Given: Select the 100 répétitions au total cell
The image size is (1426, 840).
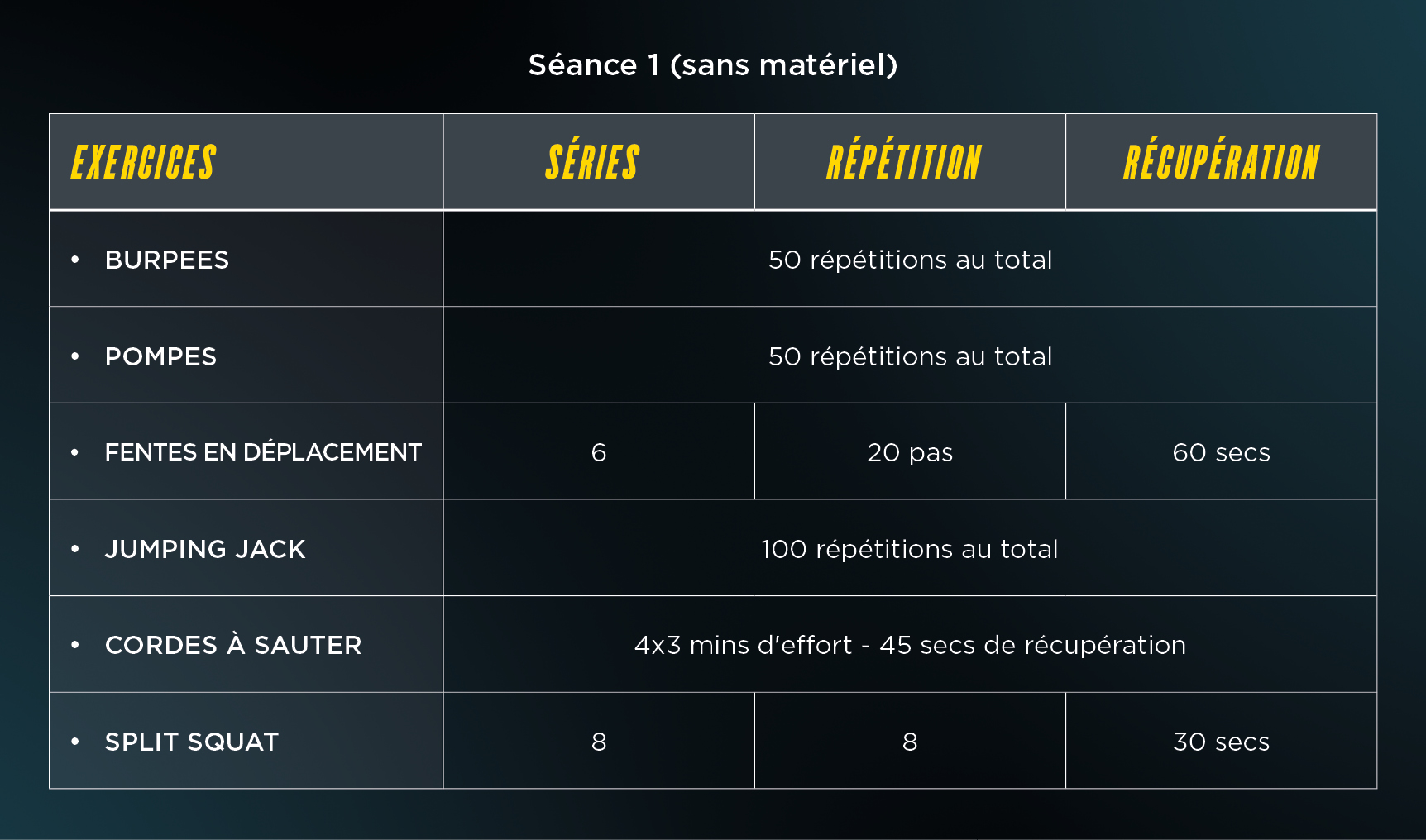Looking at the screenshot, I should 910,549.
